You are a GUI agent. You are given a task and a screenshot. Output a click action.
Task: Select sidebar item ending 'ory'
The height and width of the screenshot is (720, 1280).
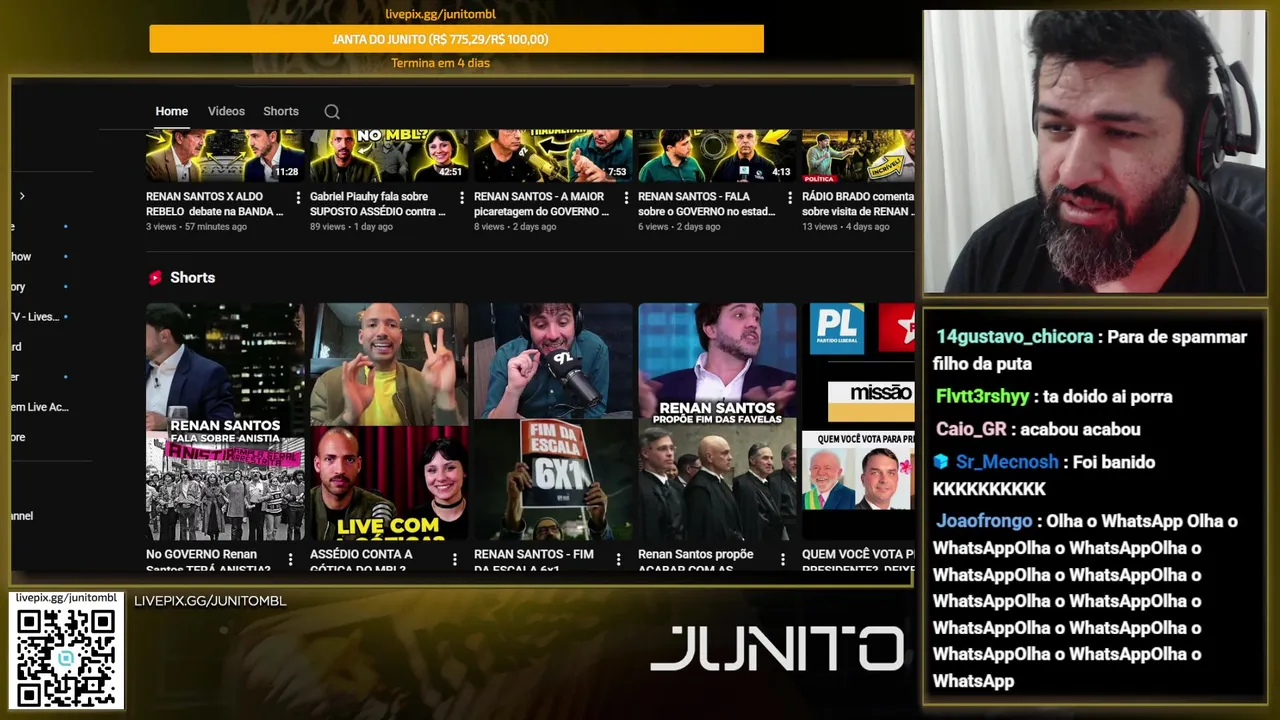[x=18, y=287]
